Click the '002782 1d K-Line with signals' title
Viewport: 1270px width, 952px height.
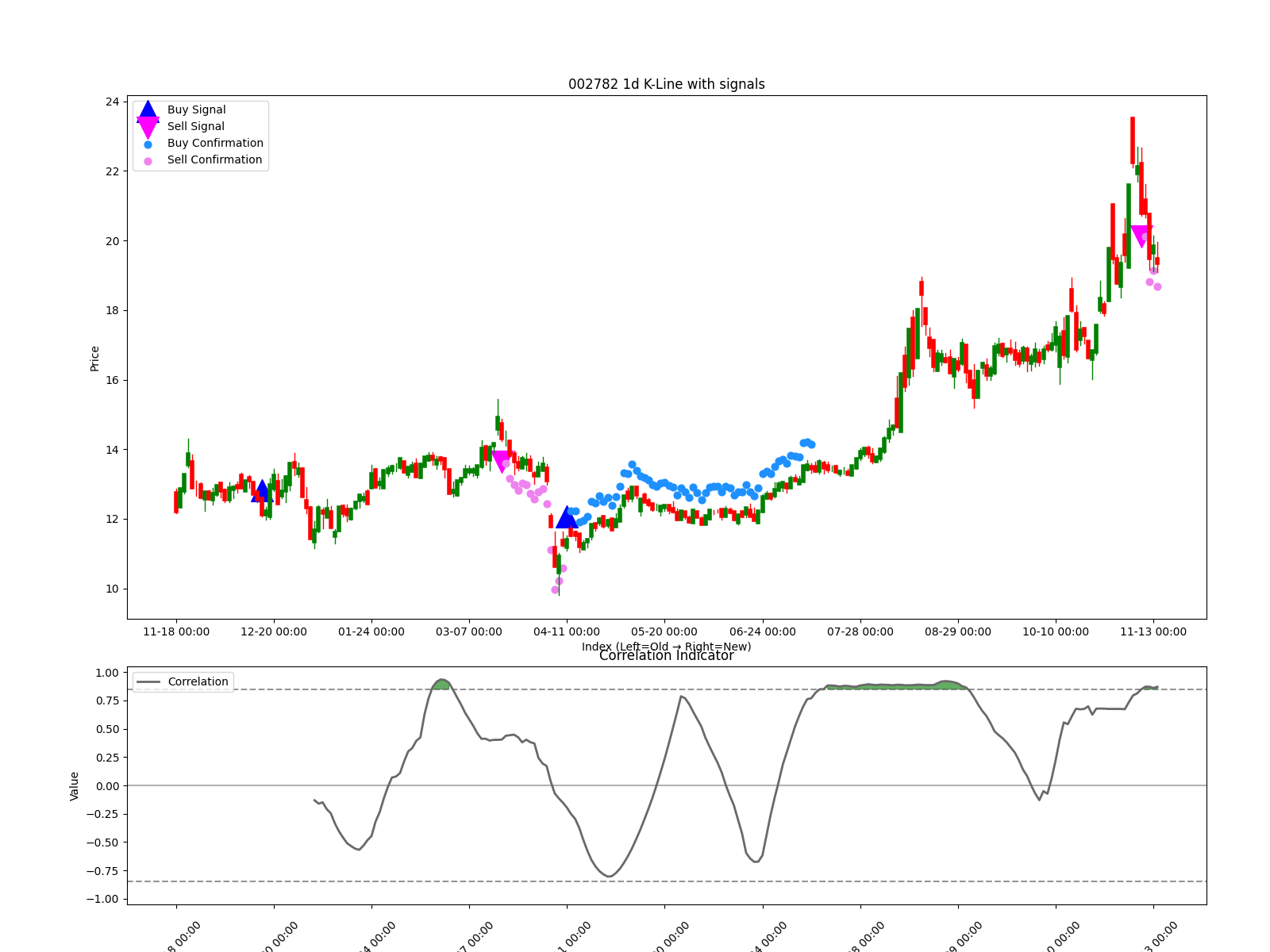(x=667, y=84)
